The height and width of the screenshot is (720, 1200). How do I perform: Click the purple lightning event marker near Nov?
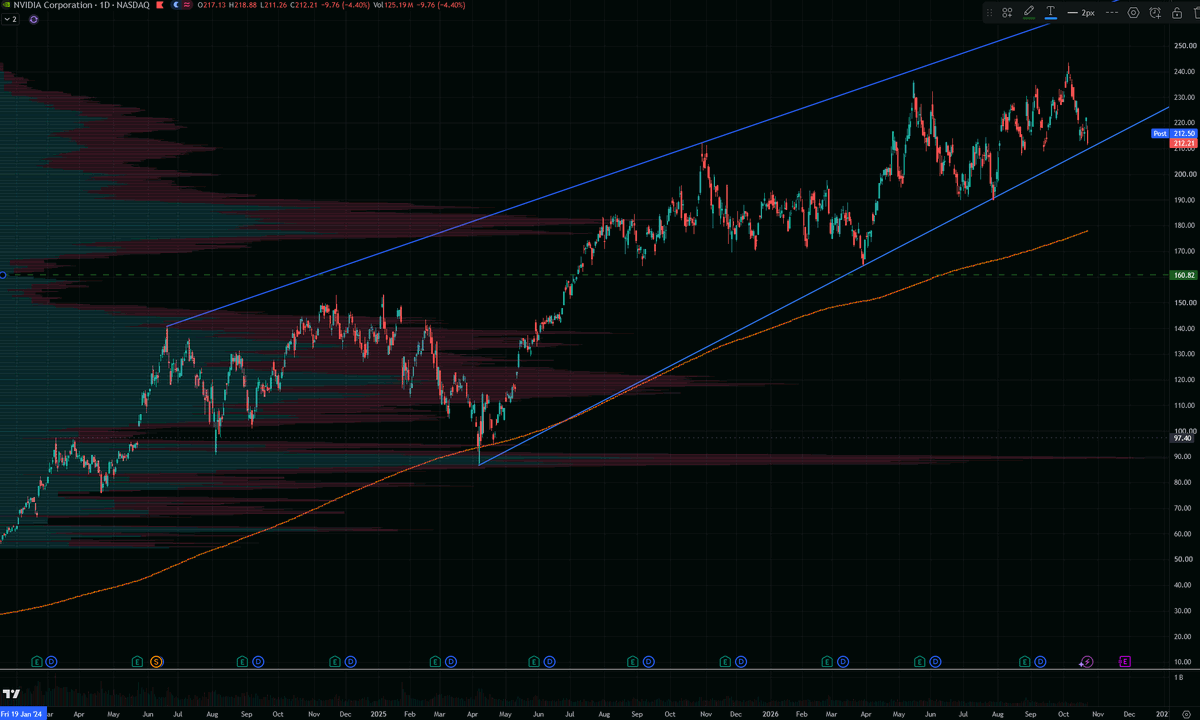click(1087, 662)
